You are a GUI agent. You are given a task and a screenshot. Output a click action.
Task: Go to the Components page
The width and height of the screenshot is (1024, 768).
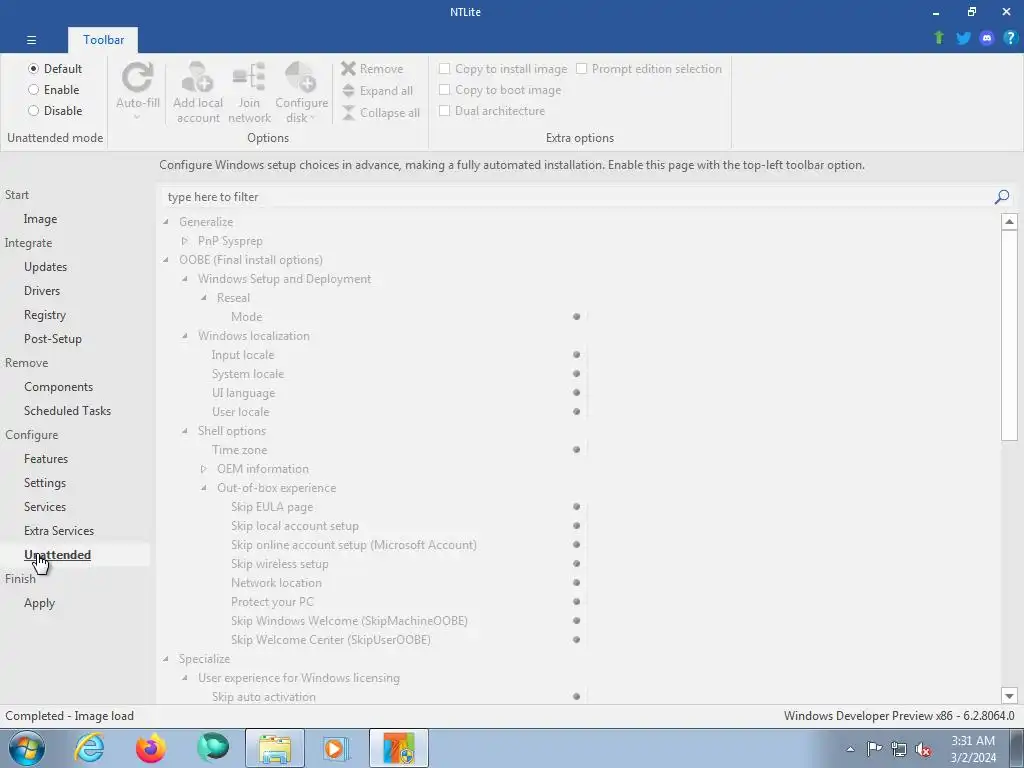point(59,387)
